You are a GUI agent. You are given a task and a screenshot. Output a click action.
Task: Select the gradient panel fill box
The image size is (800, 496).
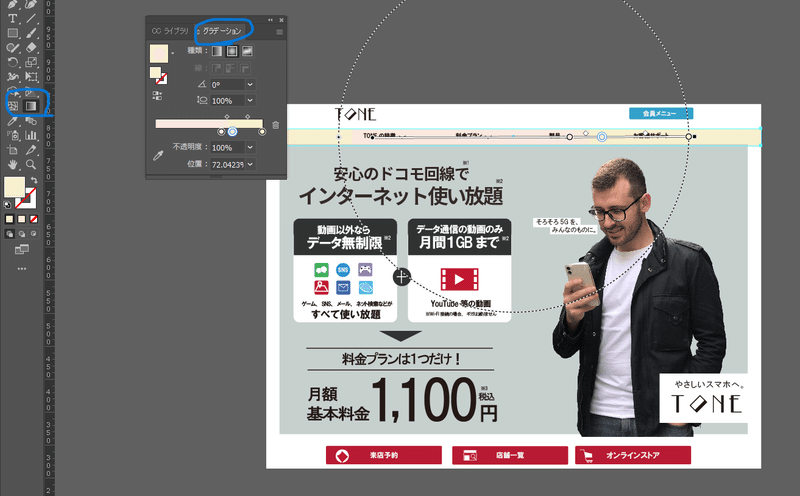pos(155,72)
